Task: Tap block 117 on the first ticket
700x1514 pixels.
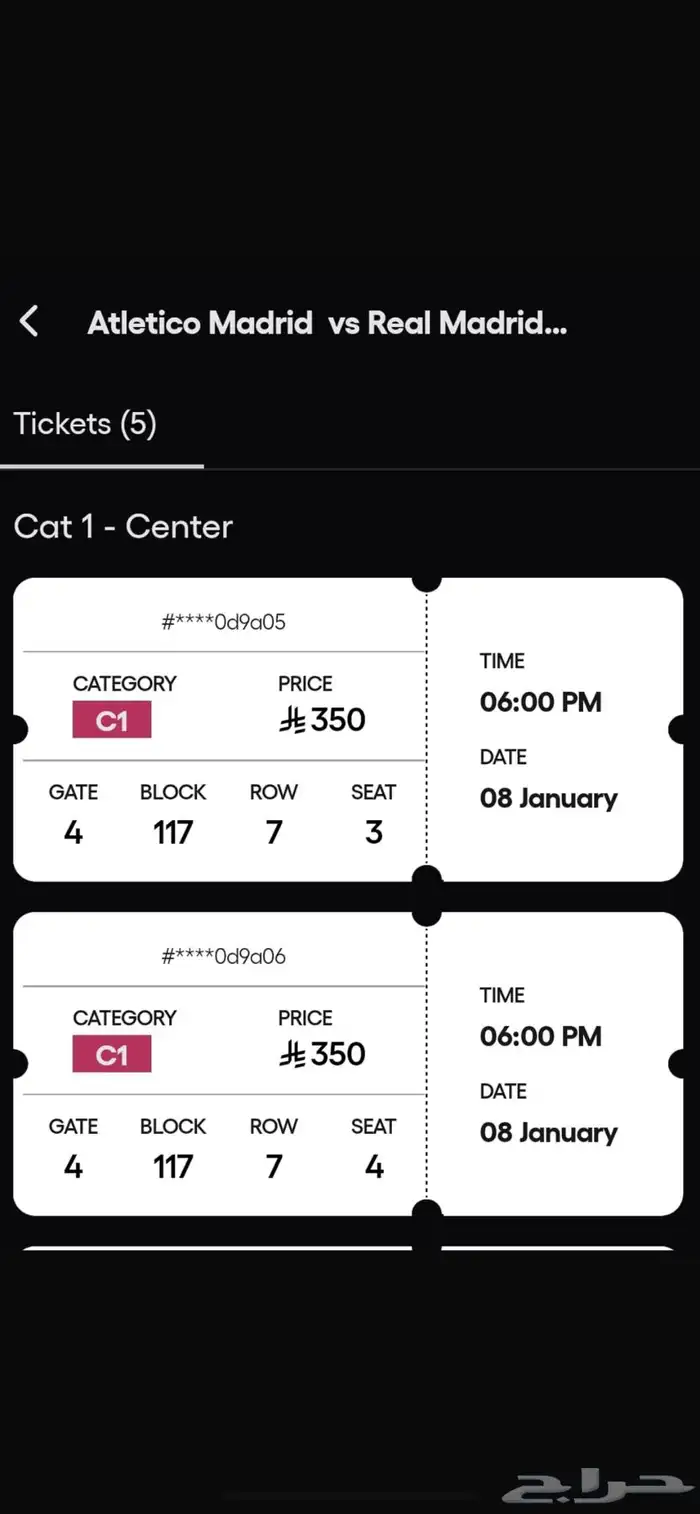Action: 173,832
